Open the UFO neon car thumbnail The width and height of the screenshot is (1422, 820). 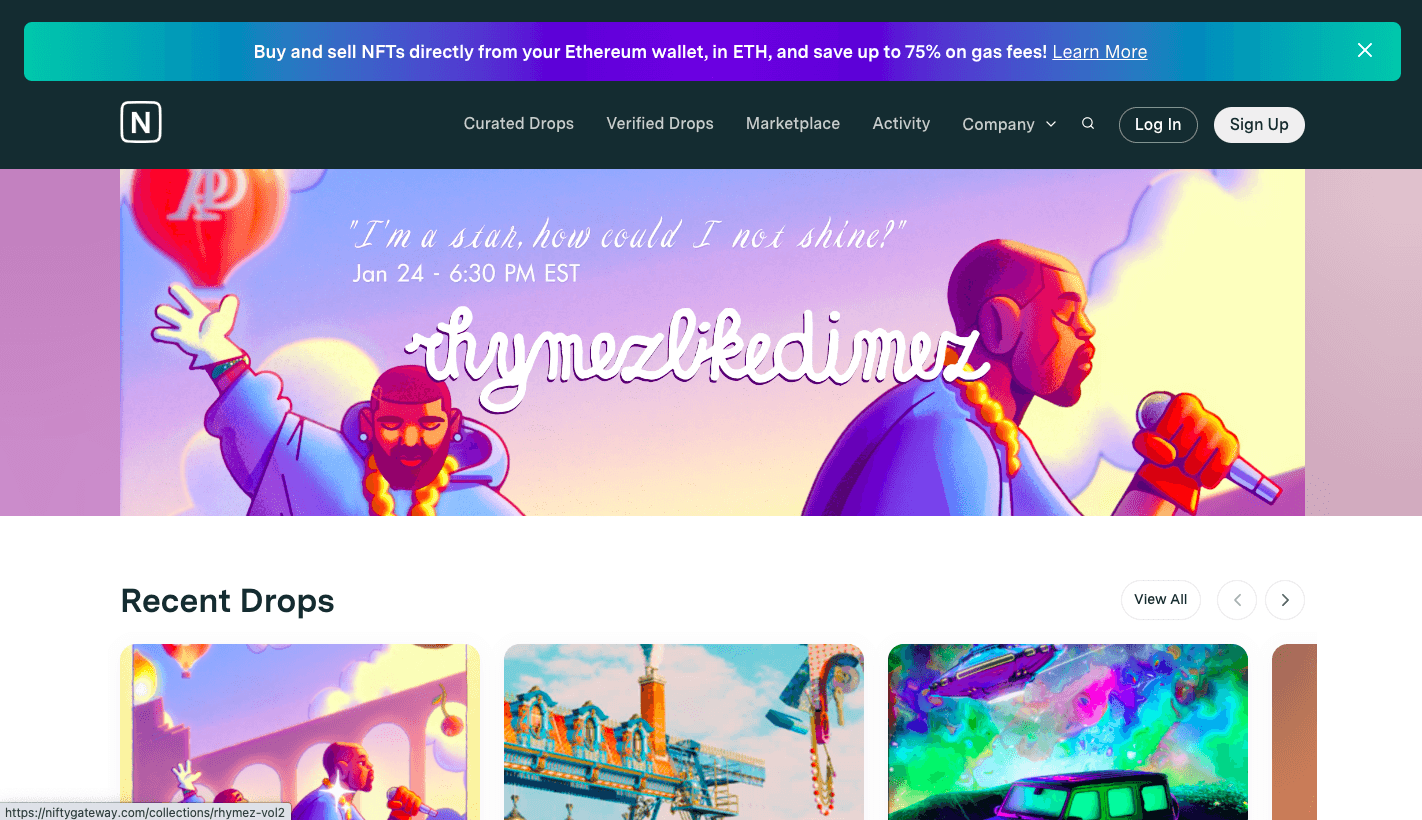pyautogui.click(x=1068, y=732)
